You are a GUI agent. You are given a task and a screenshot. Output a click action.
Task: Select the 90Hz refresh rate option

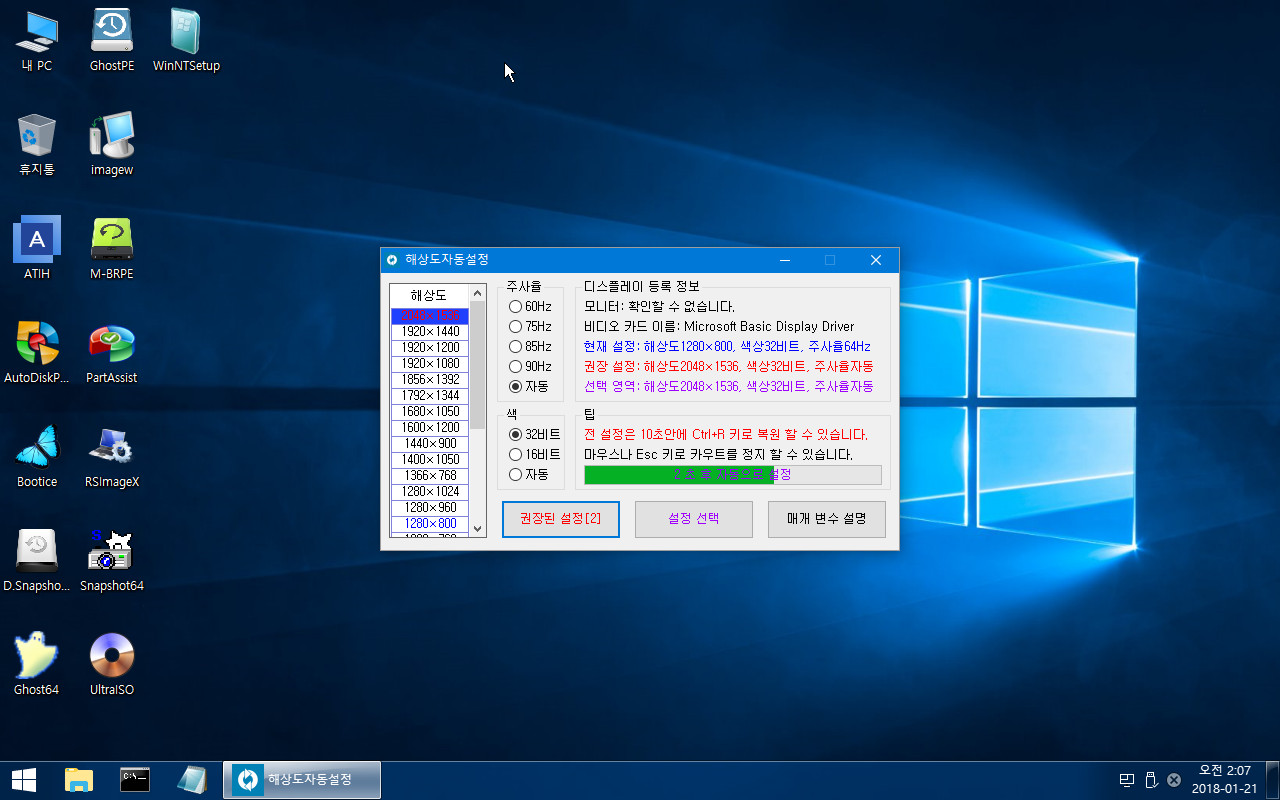tap(530, 366)
